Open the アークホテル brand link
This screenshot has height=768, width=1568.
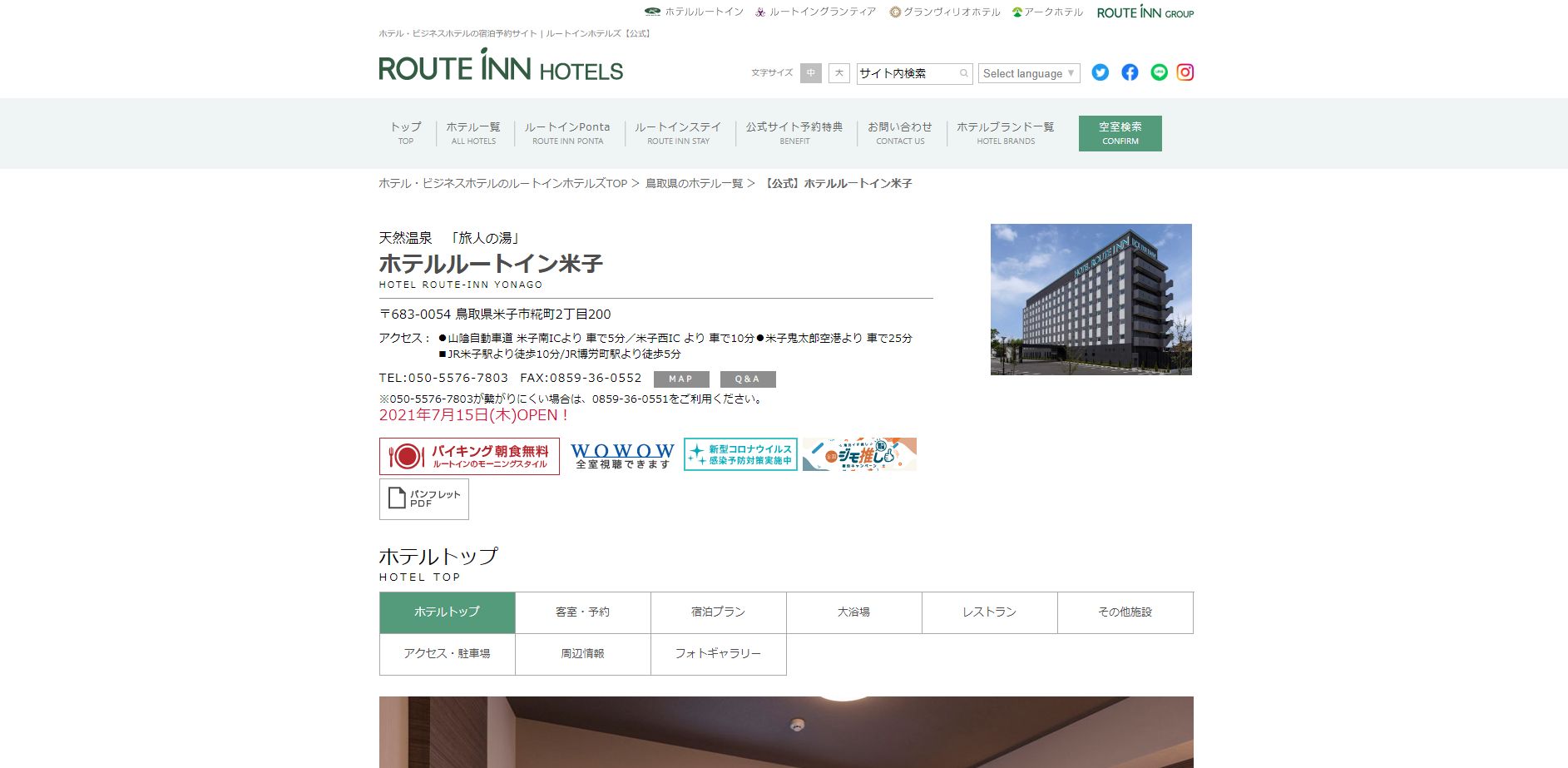(x=1048, y=12)
